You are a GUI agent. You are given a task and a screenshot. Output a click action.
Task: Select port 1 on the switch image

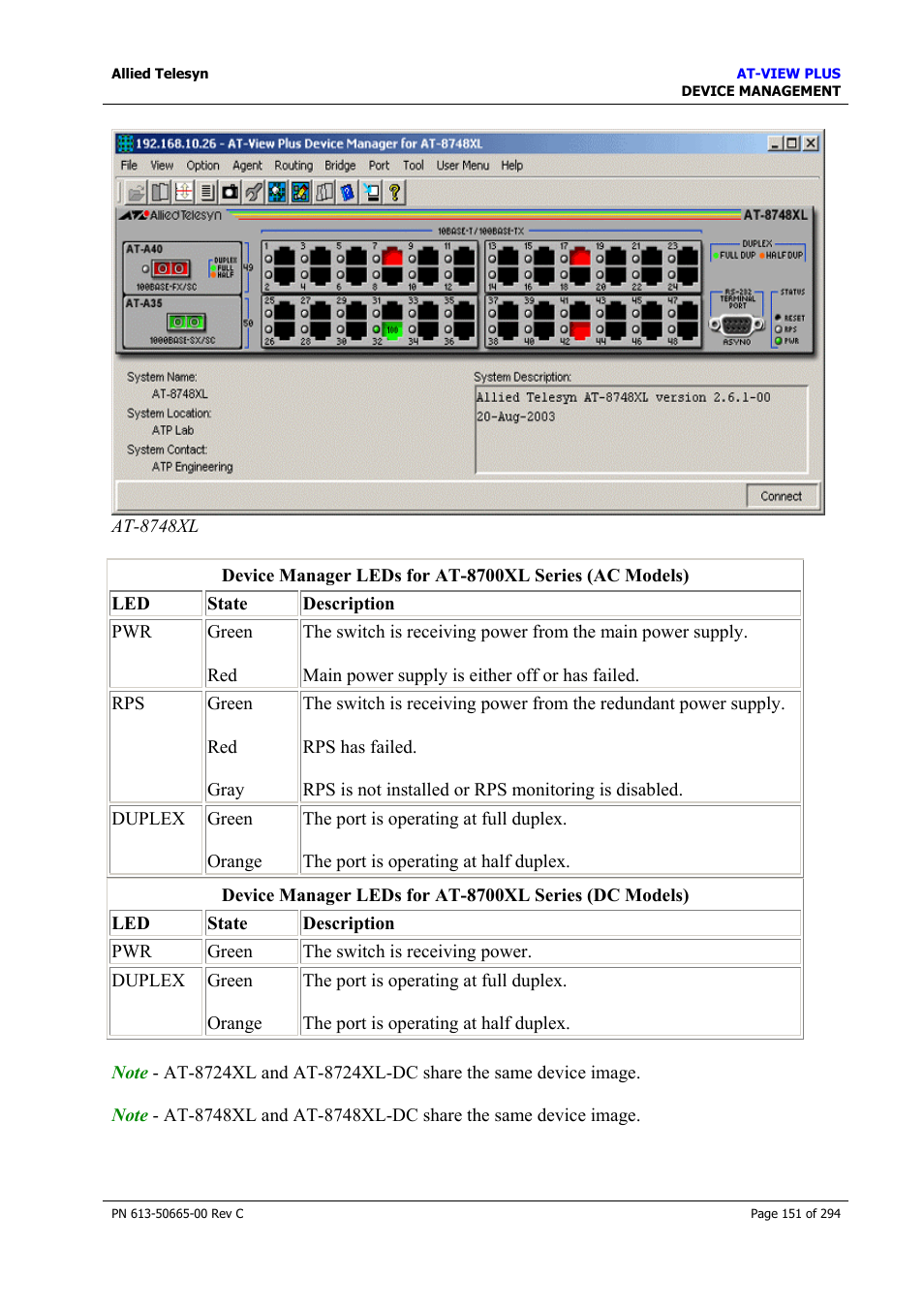pos(284,257)
